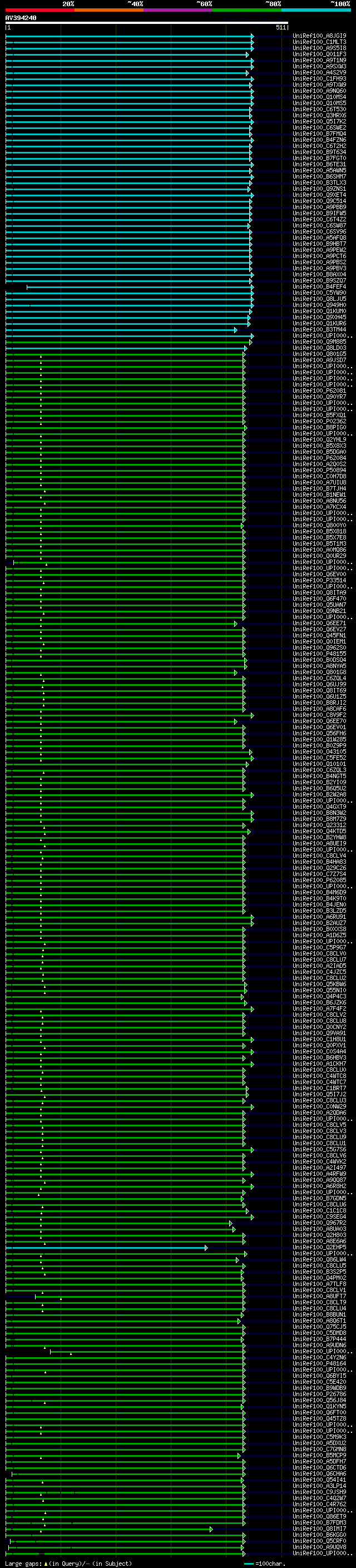Open the UniRef100_Q2EHP5 entry

(319, 1247)
